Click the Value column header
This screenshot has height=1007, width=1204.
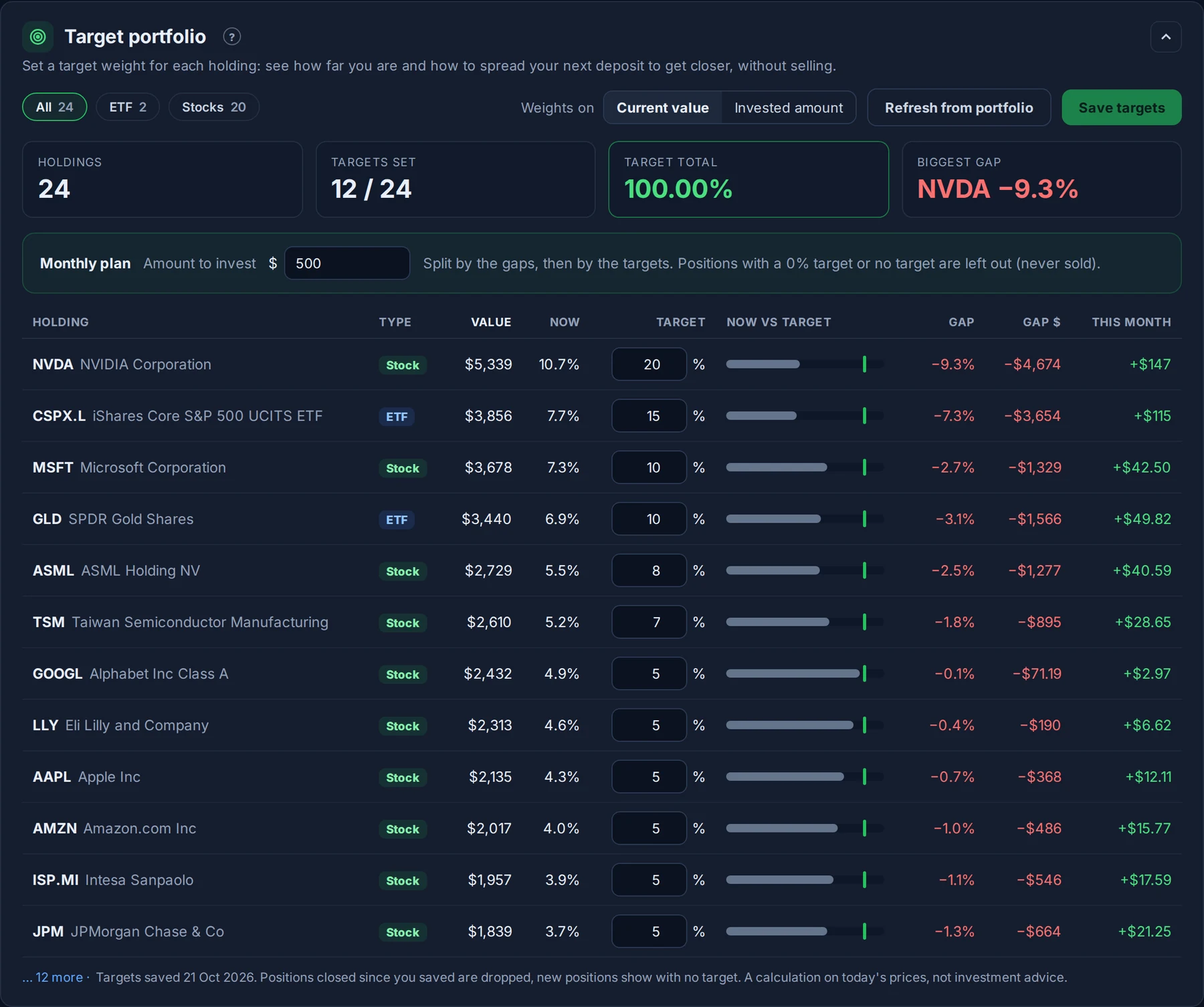pos(491,322)
